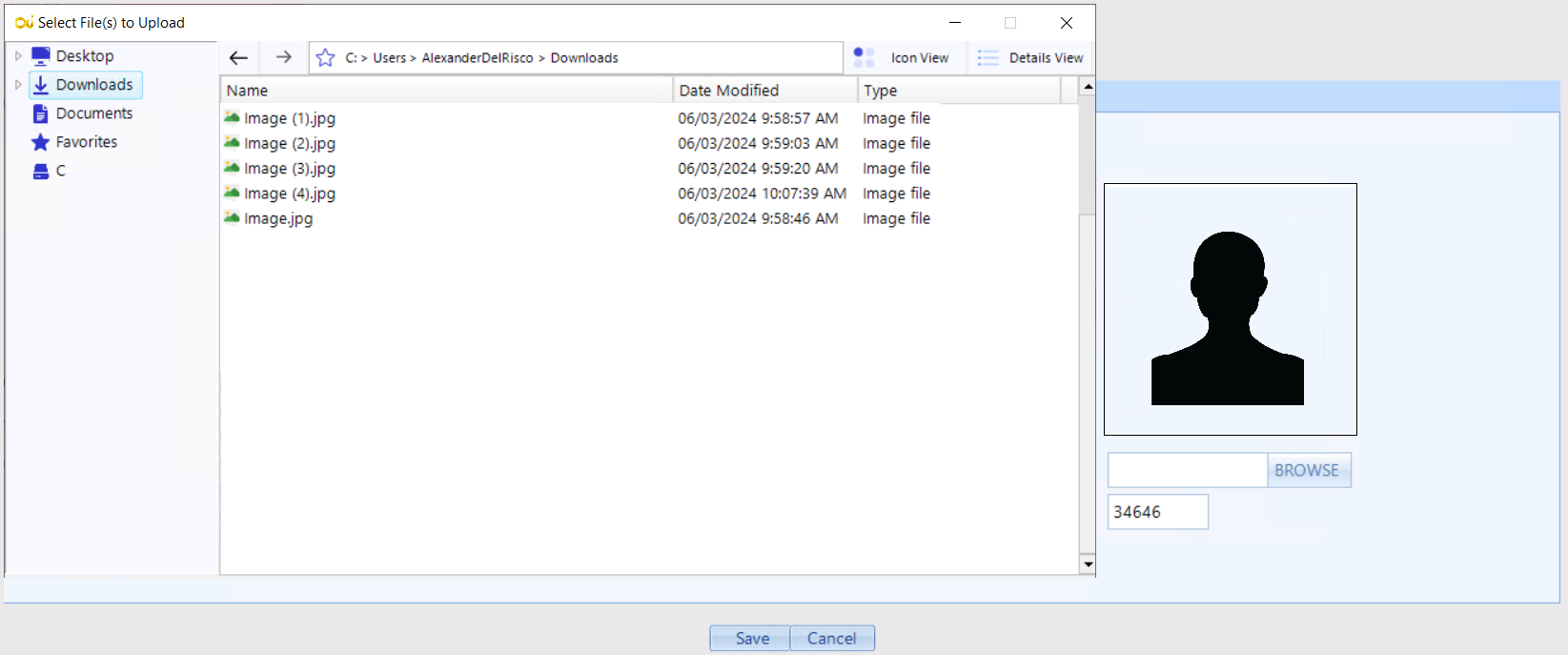
Task: Switch to Icon View
Action: (x=902, y=58)
